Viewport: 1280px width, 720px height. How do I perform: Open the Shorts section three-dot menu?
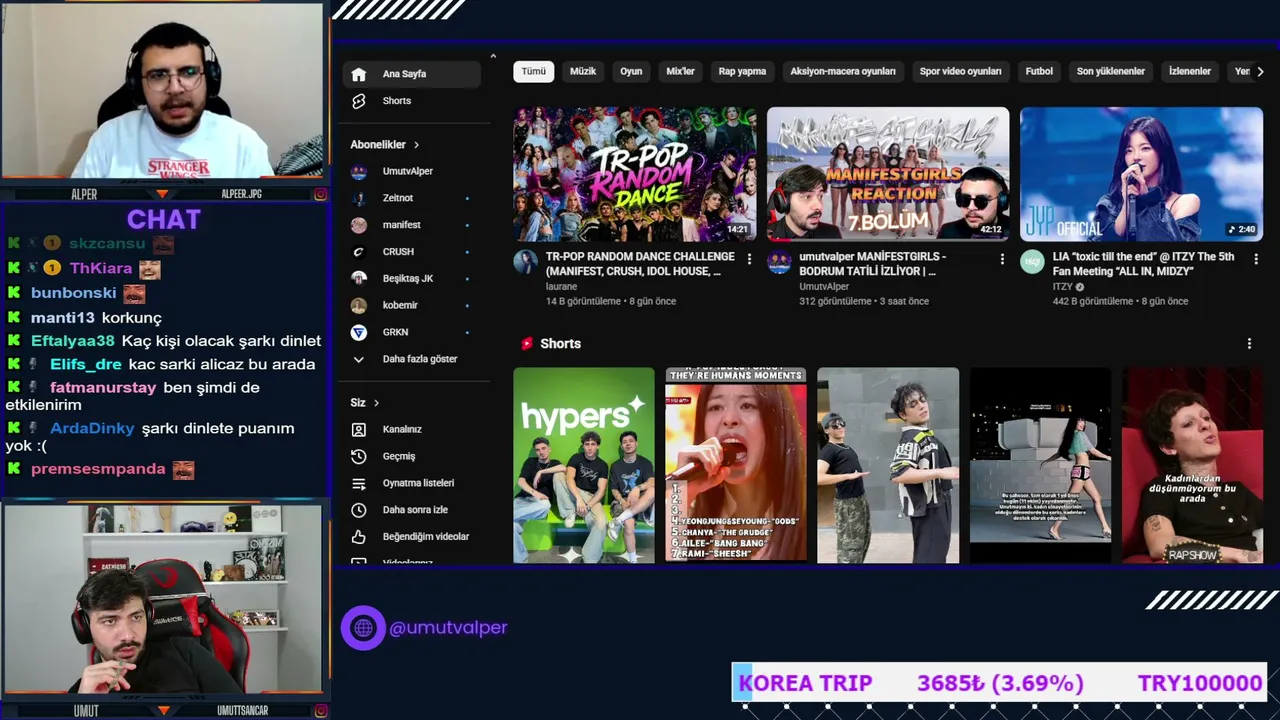[x=1249, y=344]
